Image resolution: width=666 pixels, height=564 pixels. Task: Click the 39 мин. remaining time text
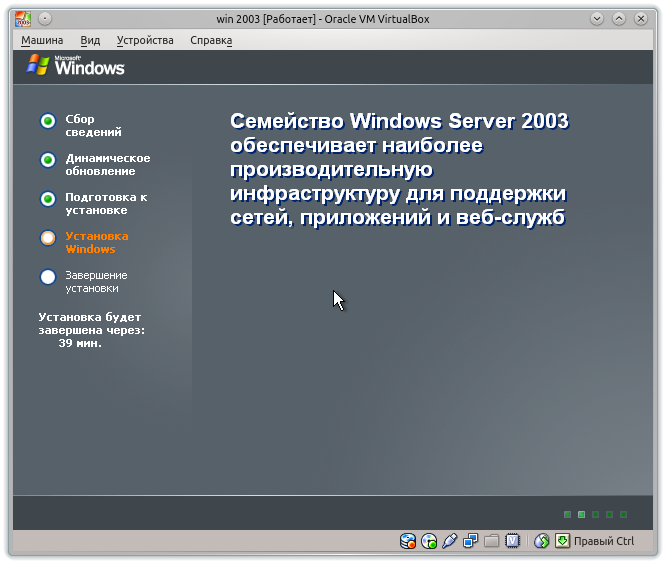[80, 343]
